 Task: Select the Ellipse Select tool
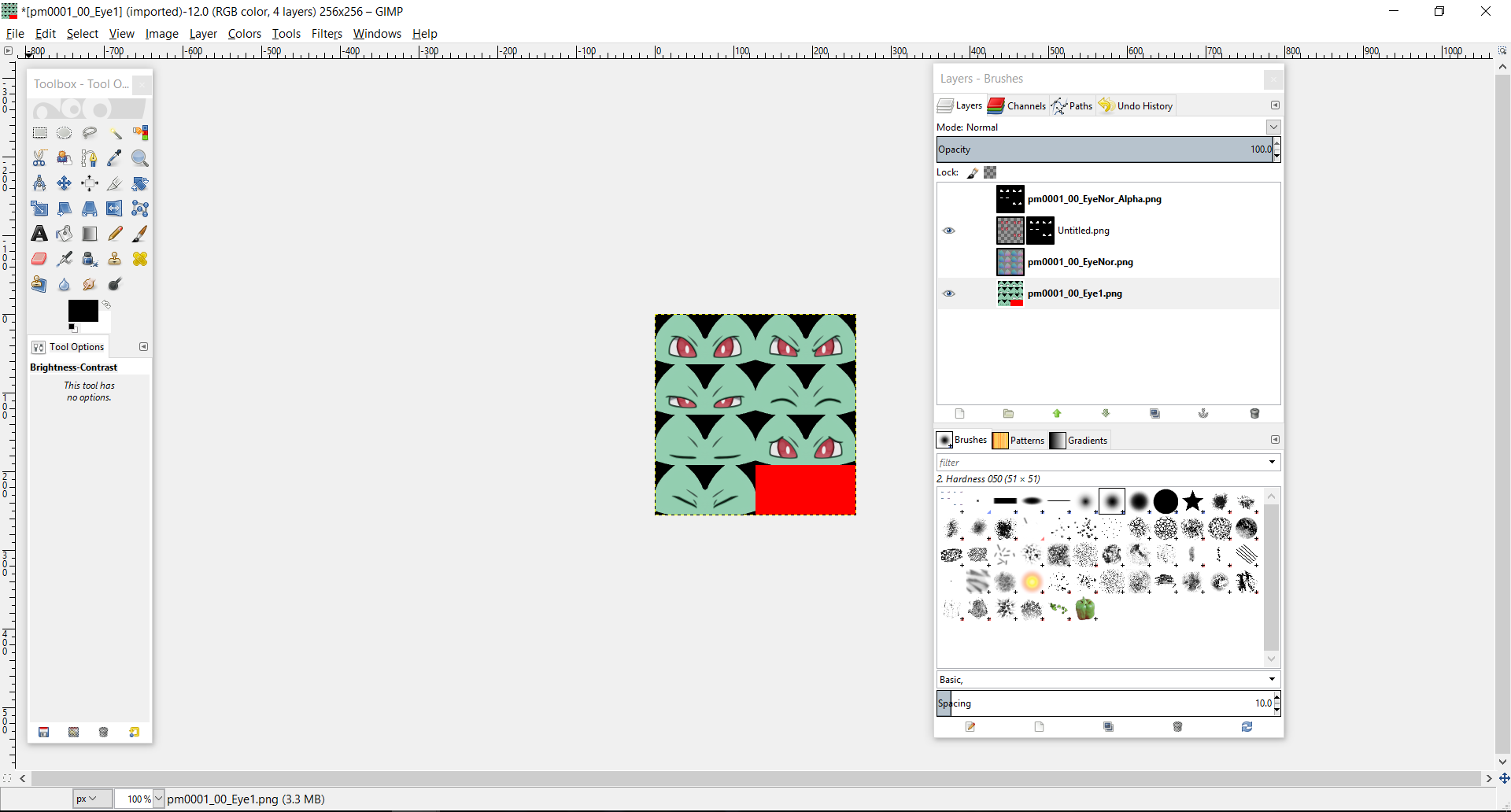click(x=65, y=133)
